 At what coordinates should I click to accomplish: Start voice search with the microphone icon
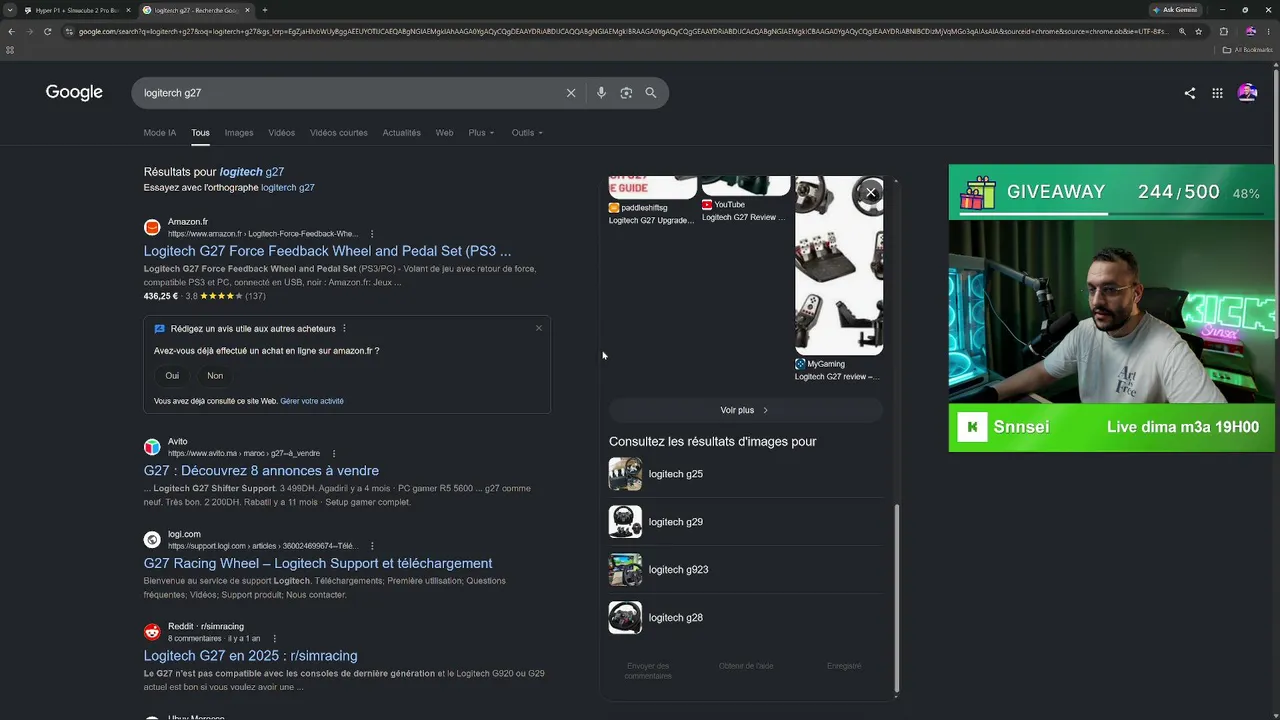click(601, 93)
